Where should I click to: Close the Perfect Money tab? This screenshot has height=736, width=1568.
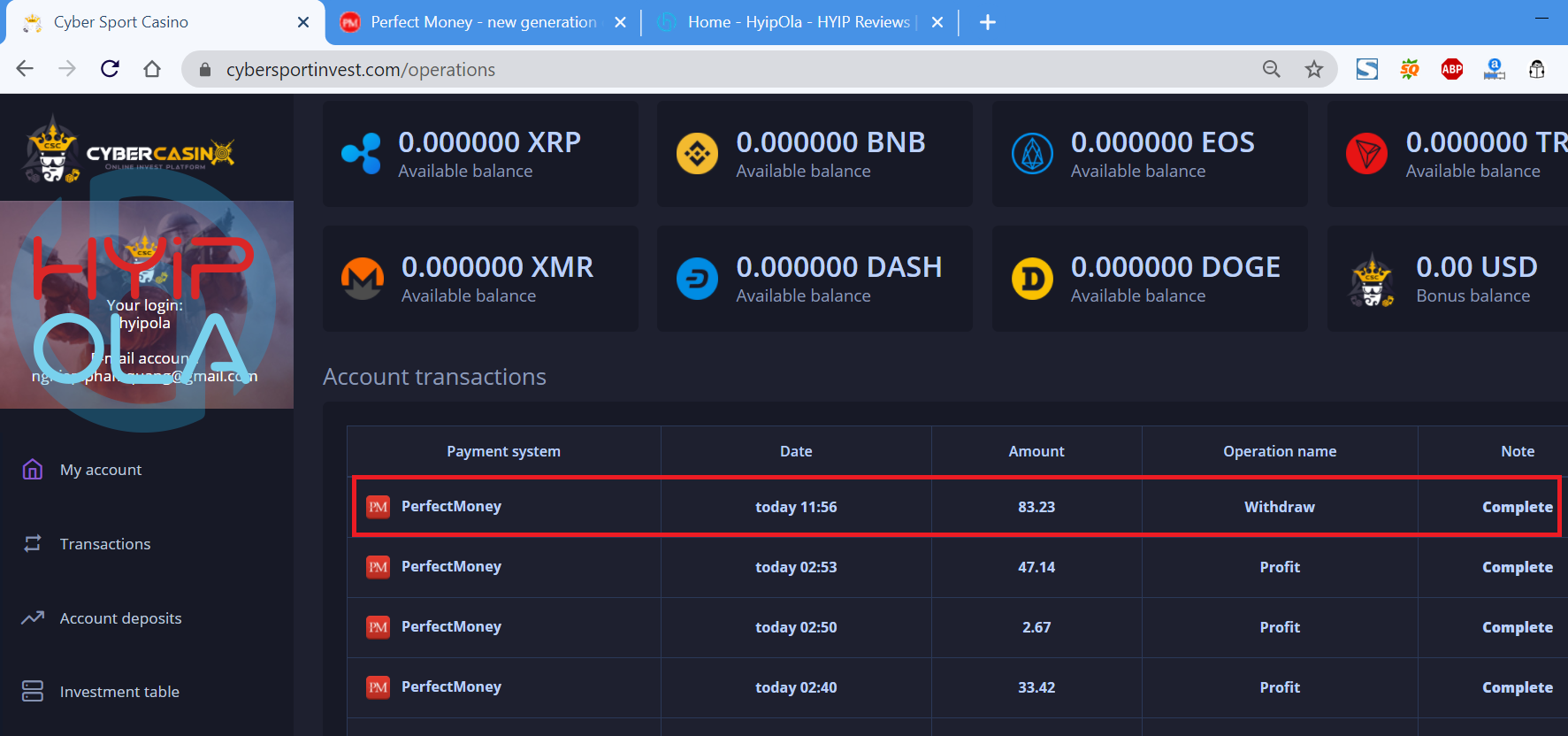(621, 22)
